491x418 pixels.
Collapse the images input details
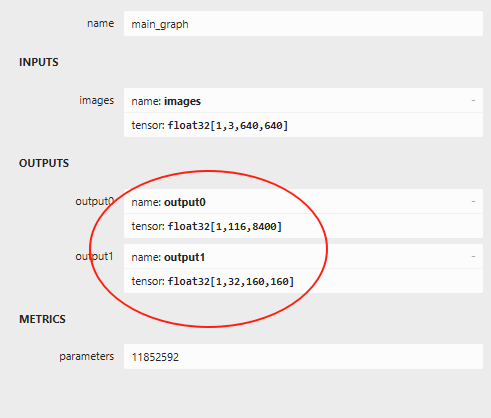coord(473,100)
